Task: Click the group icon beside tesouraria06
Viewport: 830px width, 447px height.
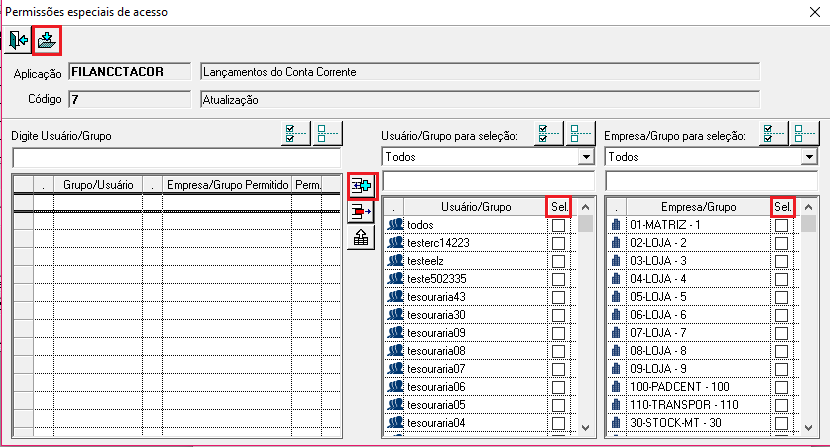Action: tap(395, 387)
